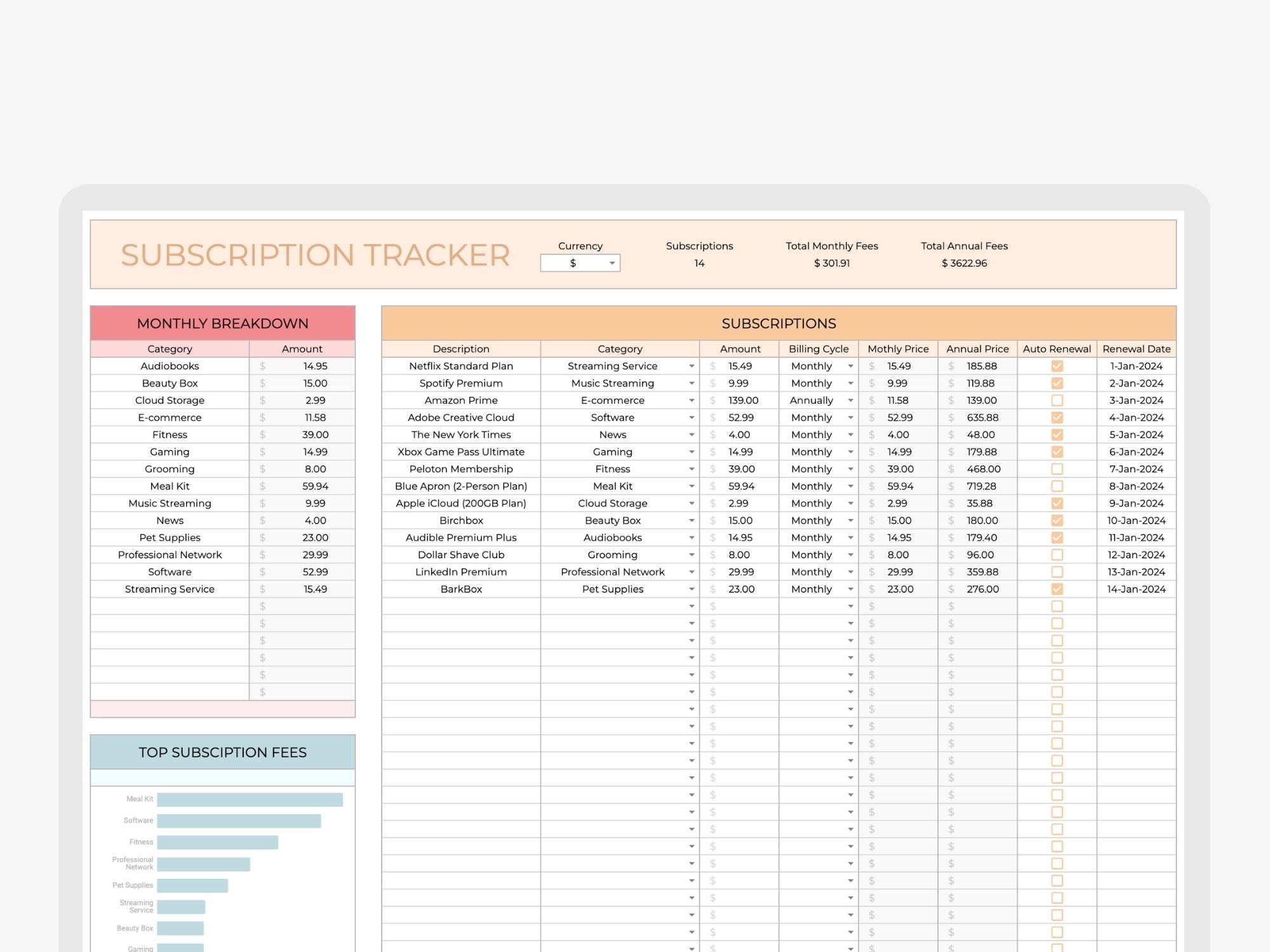This screenshot has height=952, width=1270.
Task: Click the Top Subscription Fees header
Action: pyautogui.click(x=222, y=752)
